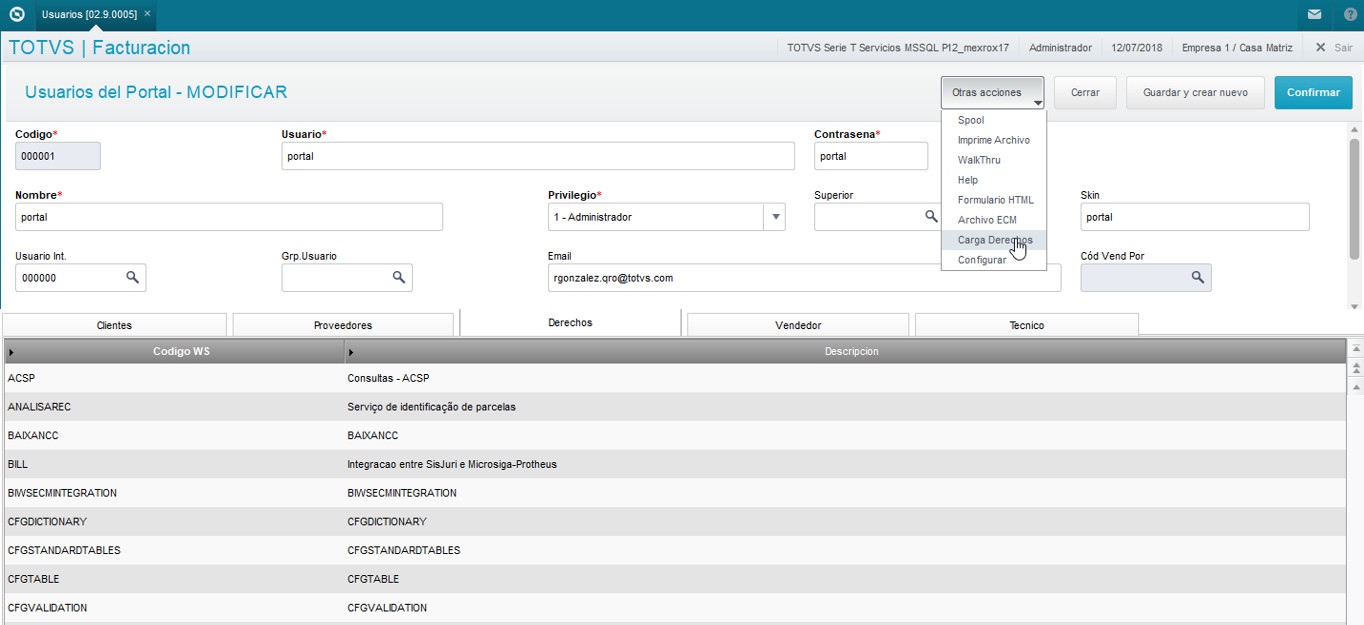Select Formulario HTML menu entry
The width and height of the screenshot is (1364, 625).
994,200
